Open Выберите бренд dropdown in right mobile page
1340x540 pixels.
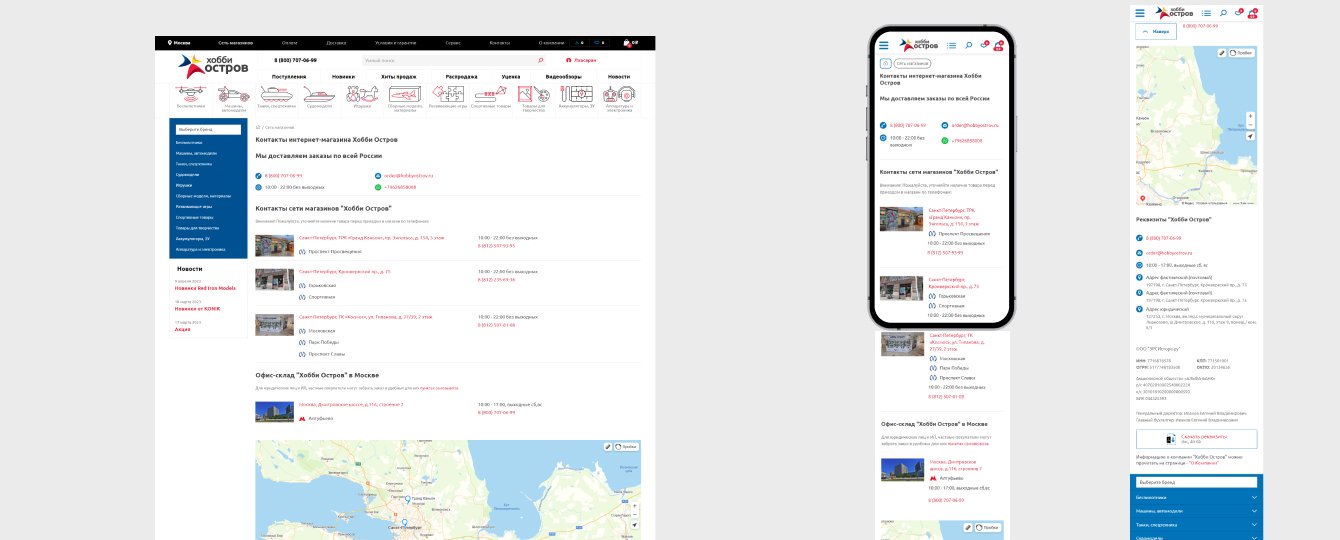point(1197,482)
